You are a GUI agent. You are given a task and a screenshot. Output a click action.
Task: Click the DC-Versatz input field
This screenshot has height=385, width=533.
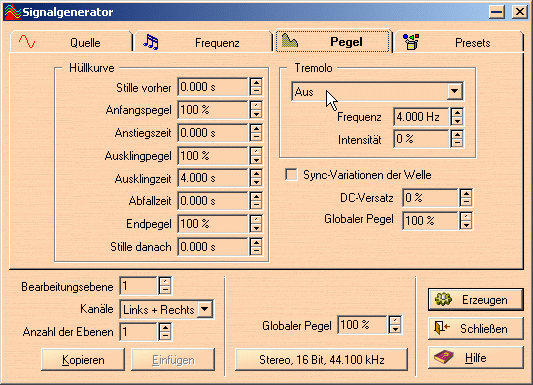tap(430, 198)
